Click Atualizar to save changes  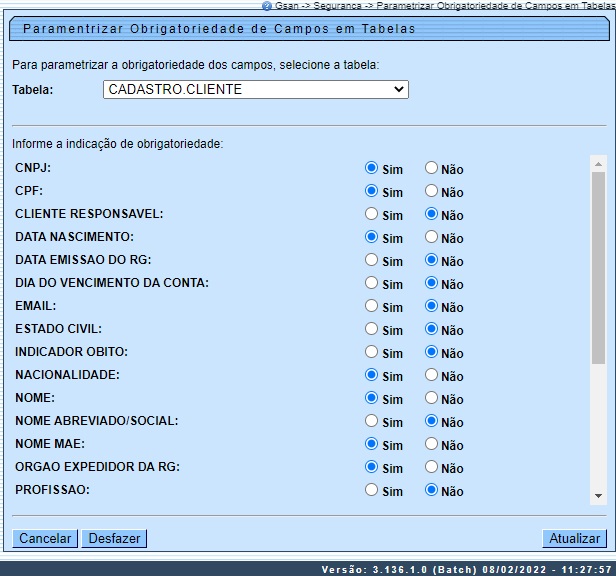[x=574, y=538]
